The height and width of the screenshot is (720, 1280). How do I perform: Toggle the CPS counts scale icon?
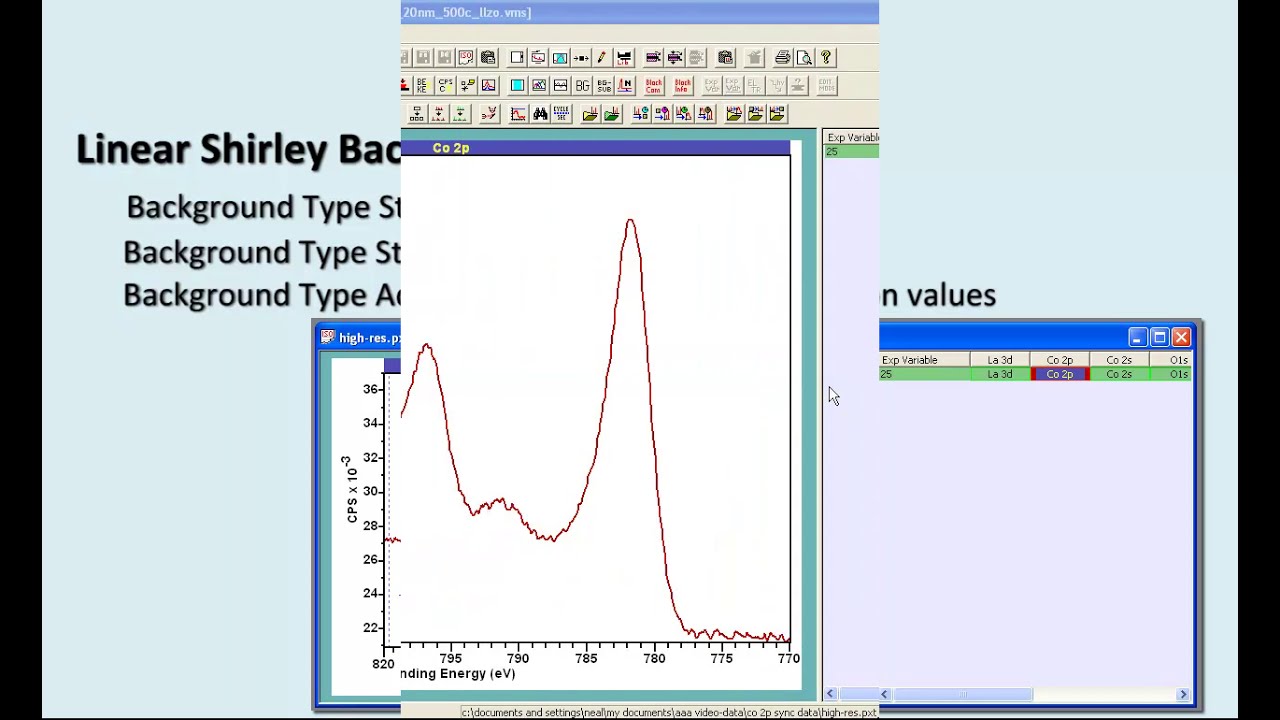click(x=445, y=85)
